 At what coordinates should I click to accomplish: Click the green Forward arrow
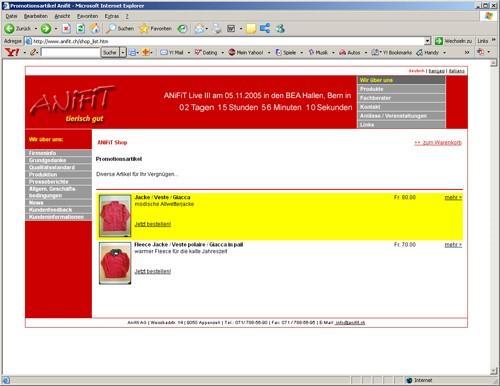(x=46, y=29)
